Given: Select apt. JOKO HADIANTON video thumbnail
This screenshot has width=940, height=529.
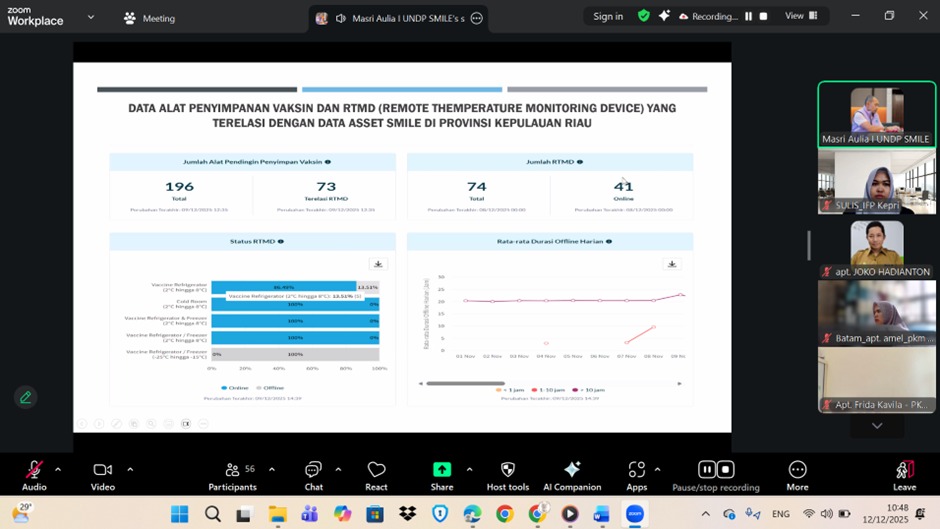Looking at the screenshot, I should (877, 246).
